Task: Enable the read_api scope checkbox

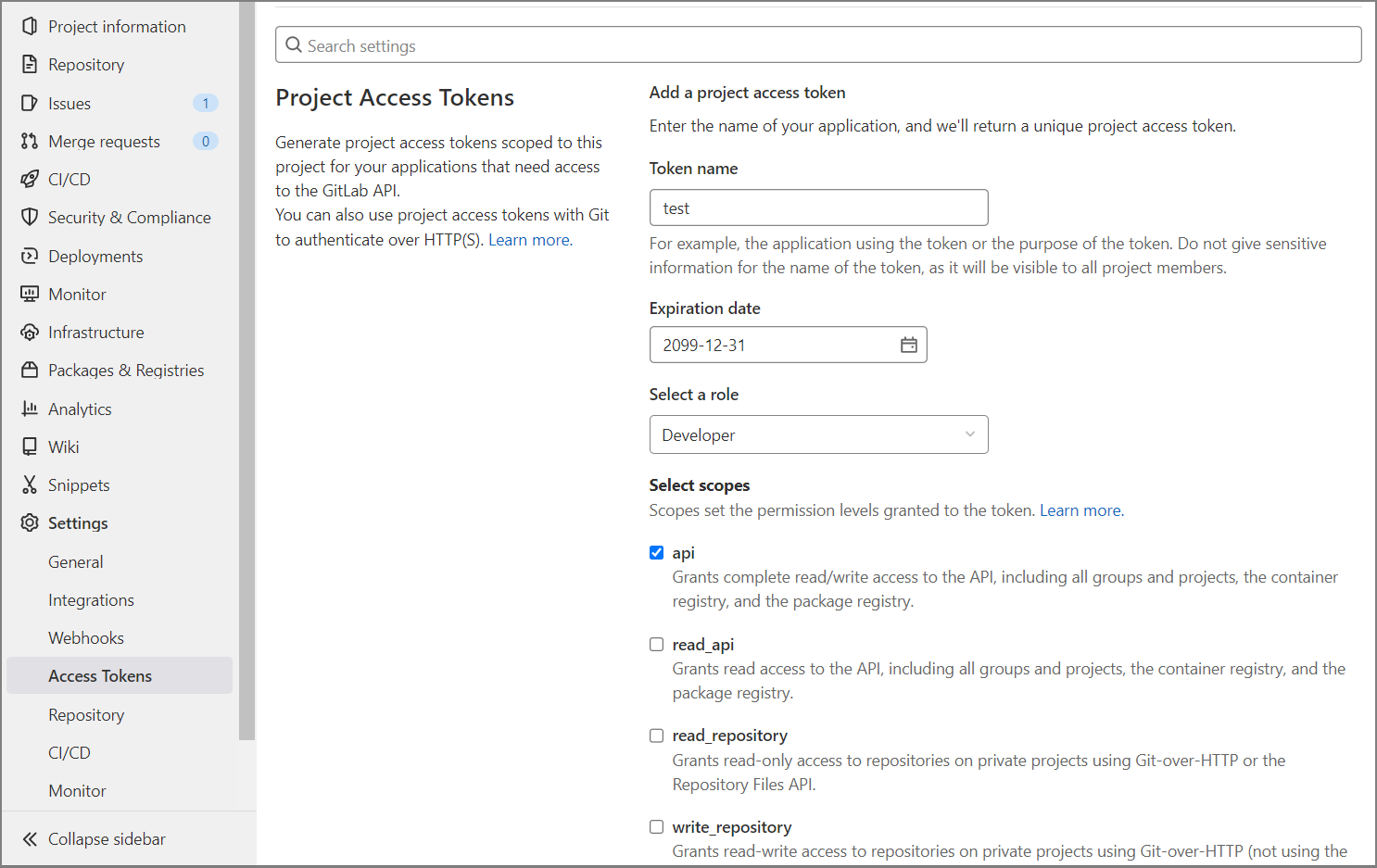Action: (656, 644)
